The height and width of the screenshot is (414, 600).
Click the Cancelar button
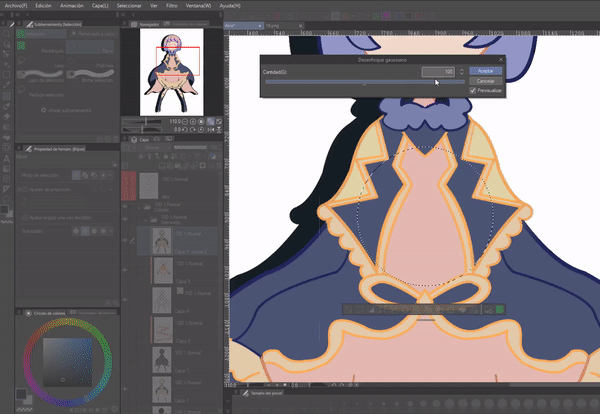[486, 81]
